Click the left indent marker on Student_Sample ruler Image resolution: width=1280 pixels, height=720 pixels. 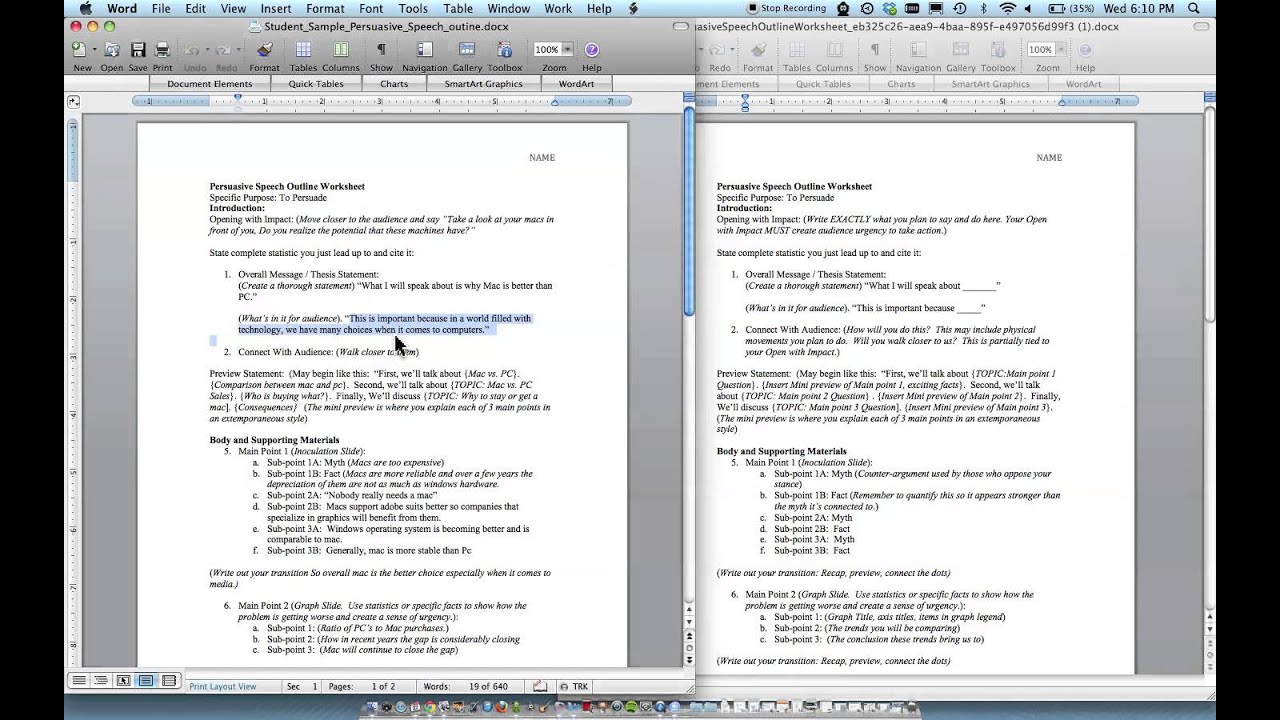pyautogui.click(x=237, y=102)
